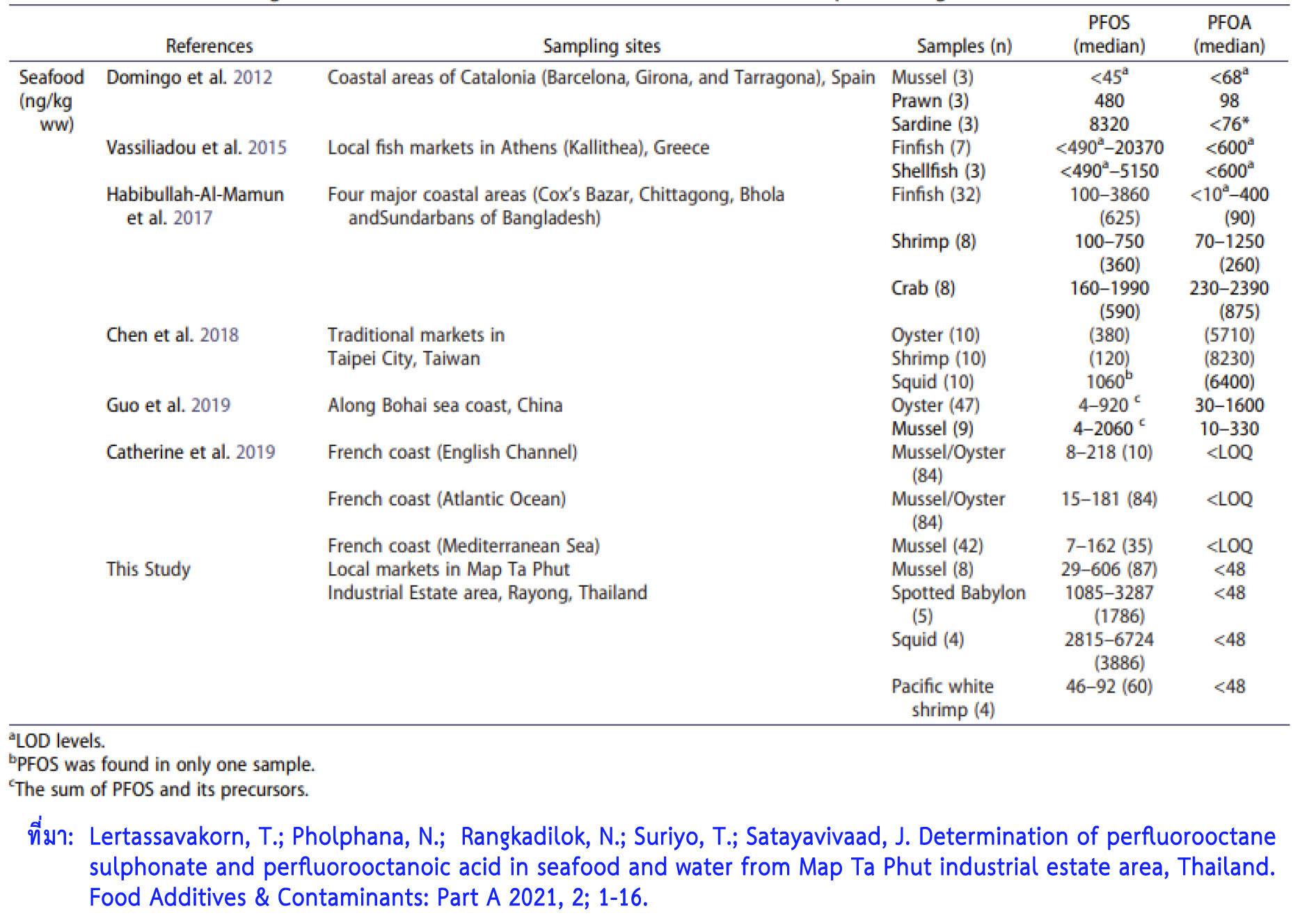1316x918 pixels.
Task: Select the Sampling sites column header
Action: (601, 46)
